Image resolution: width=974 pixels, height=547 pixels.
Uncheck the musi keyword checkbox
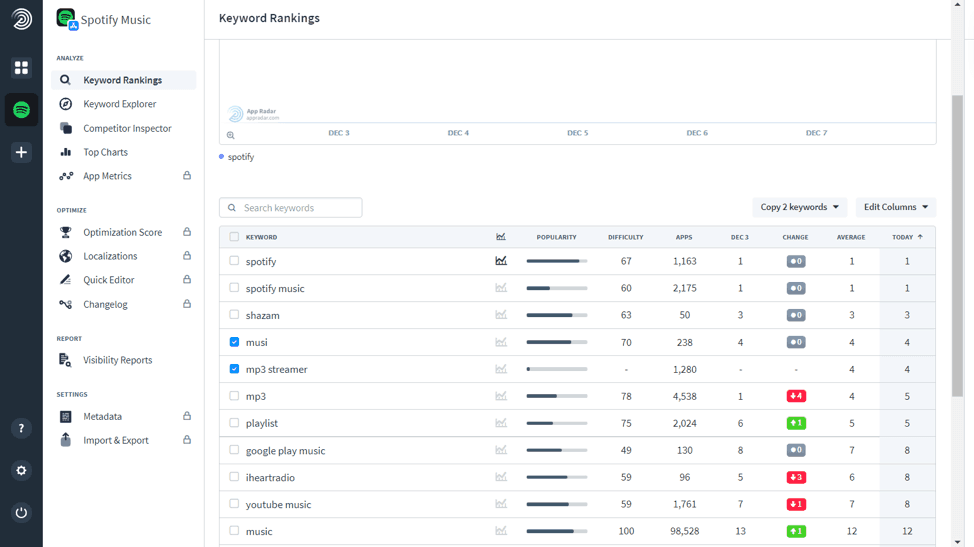pos(234,342)
